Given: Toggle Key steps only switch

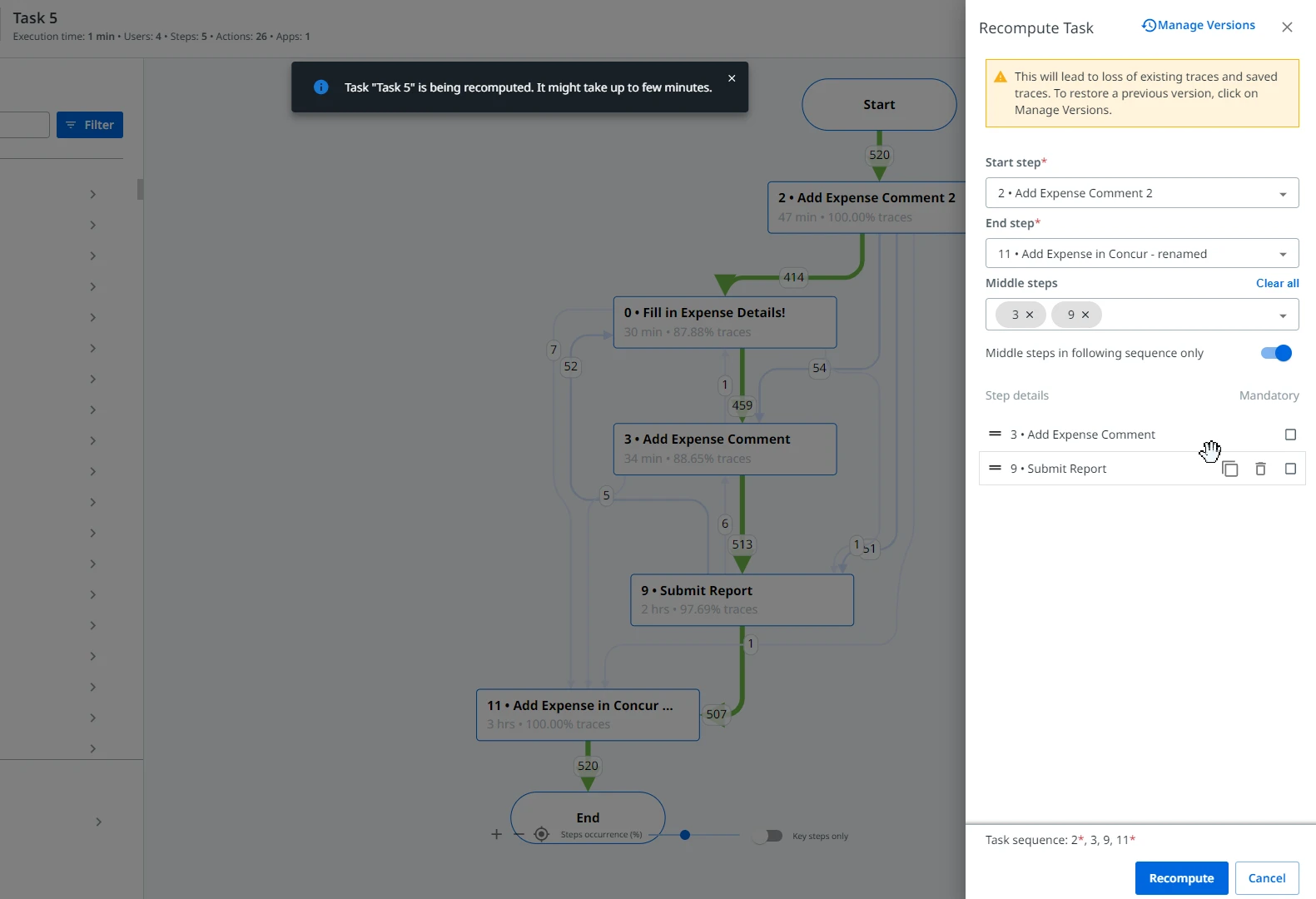Looking at the screenshot, I should (x=767, y=836).
